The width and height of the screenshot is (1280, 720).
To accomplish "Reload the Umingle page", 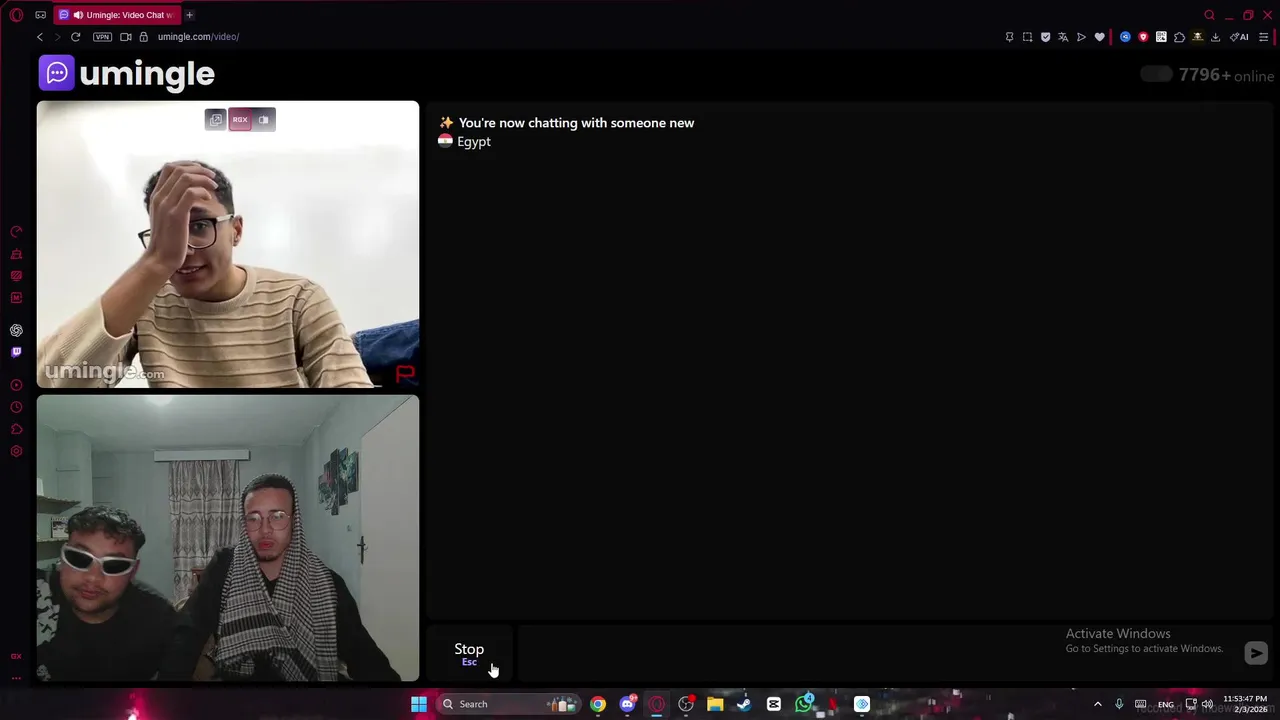I will tap(75, 37).
